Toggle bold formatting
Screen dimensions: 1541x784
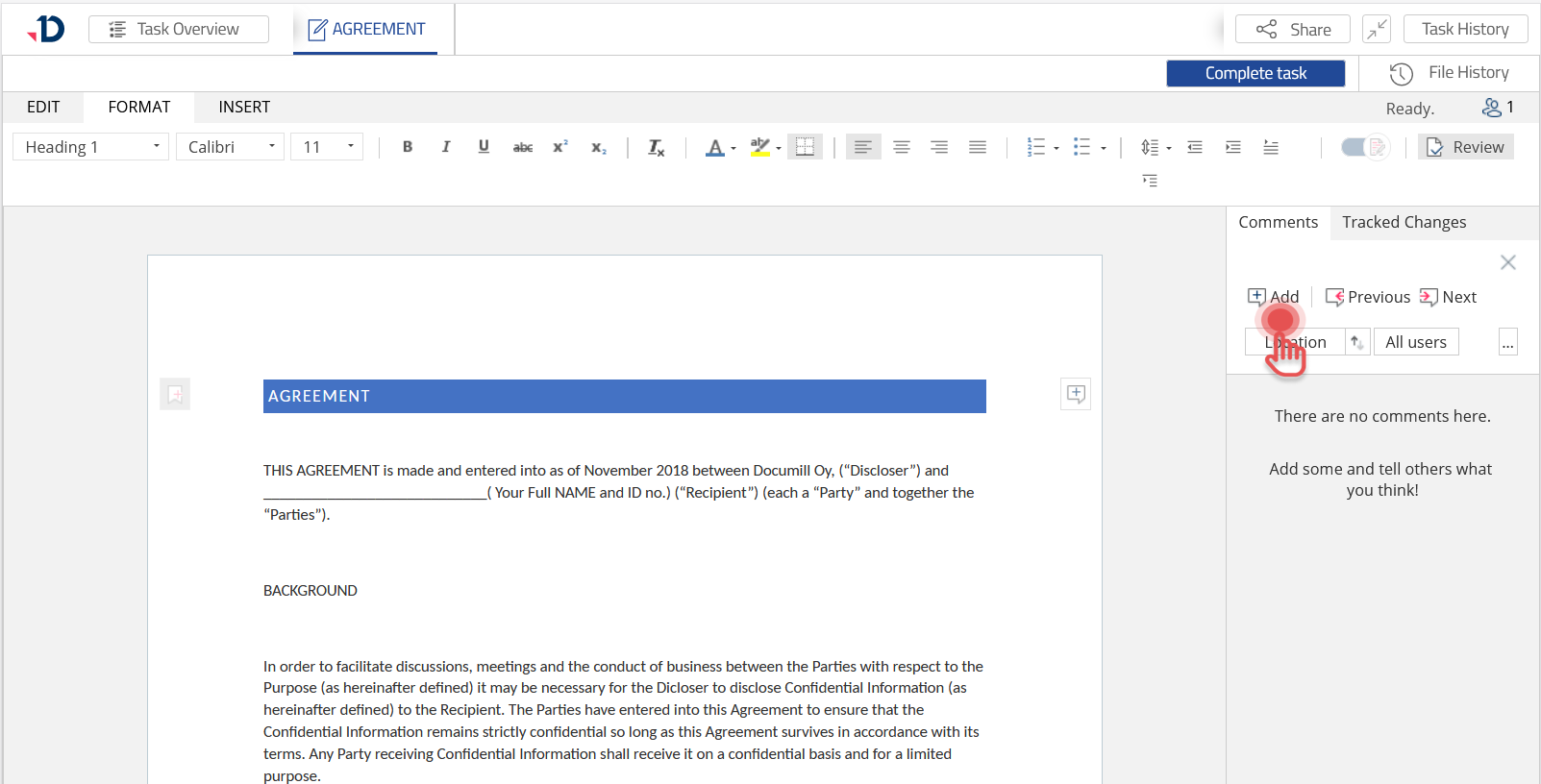(408, 147)
